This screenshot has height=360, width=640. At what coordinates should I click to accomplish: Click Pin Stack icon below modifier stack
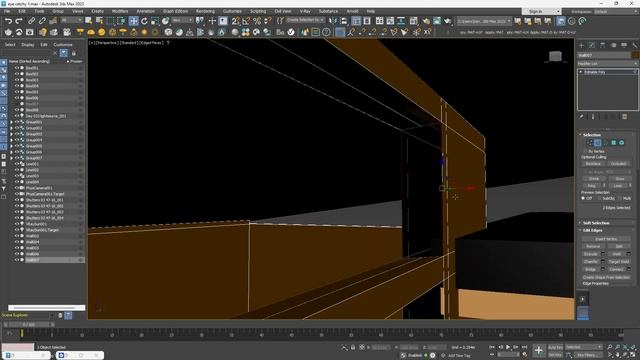coord(582,117)
